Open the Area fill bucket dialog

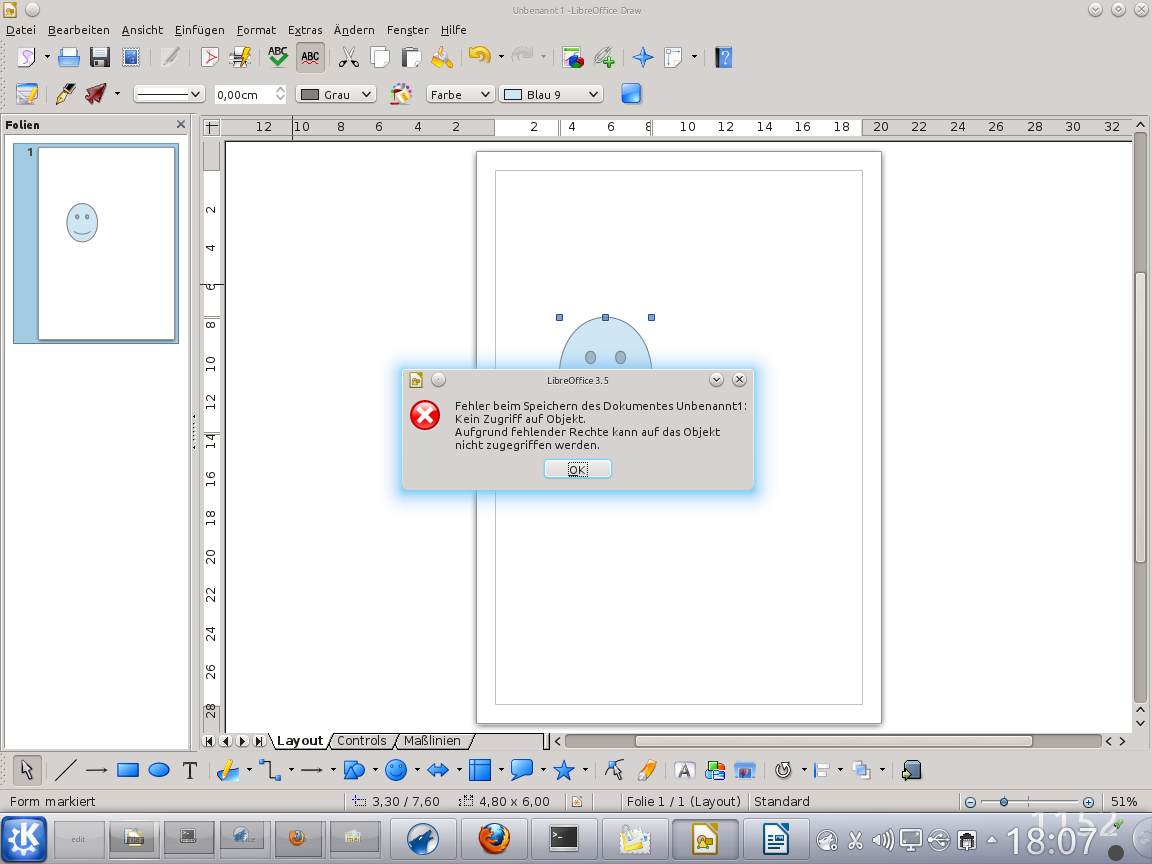point(400,94)
